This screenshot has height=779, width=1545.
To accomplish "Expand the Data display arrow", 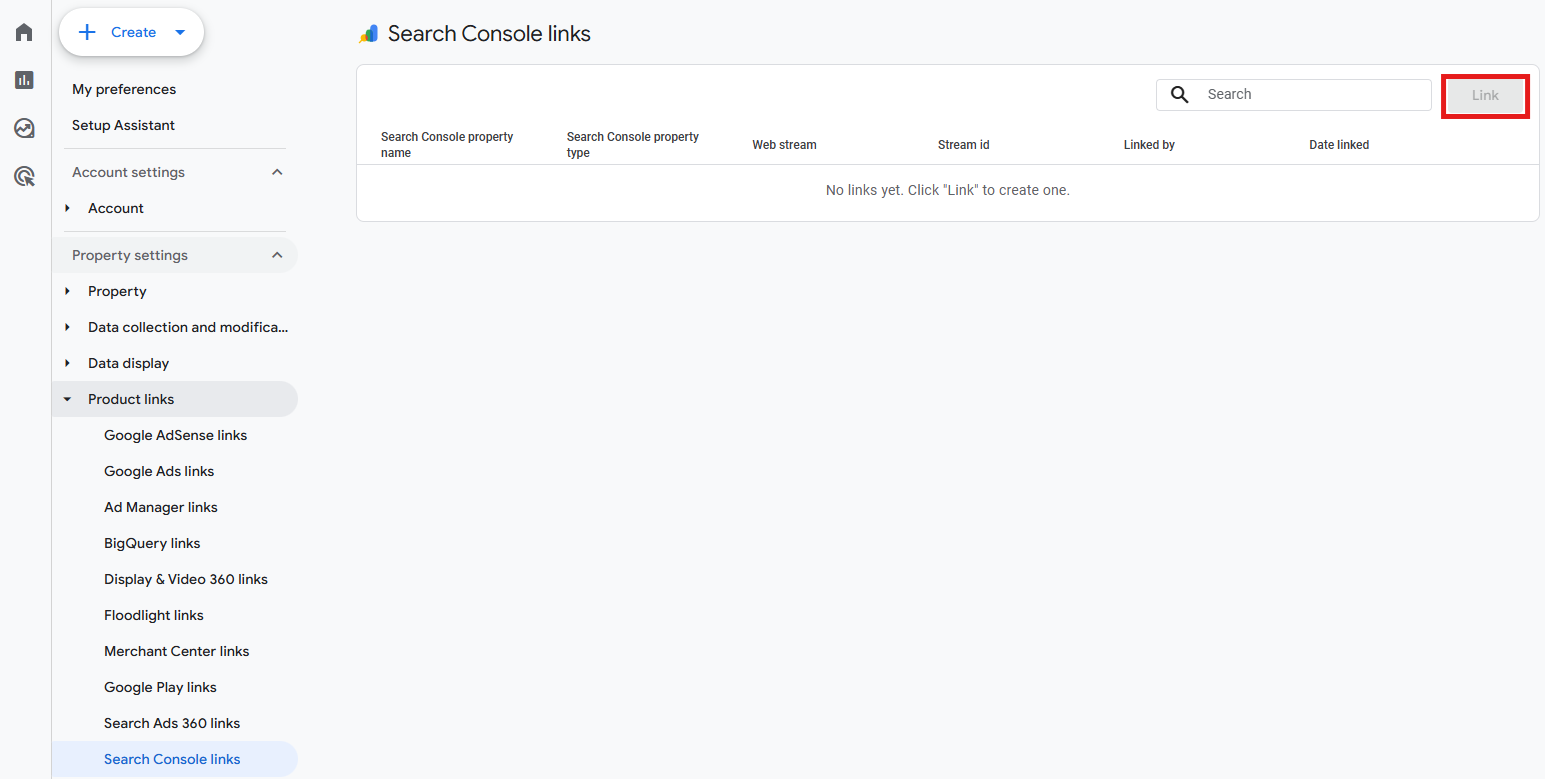I will coord(67,363).
